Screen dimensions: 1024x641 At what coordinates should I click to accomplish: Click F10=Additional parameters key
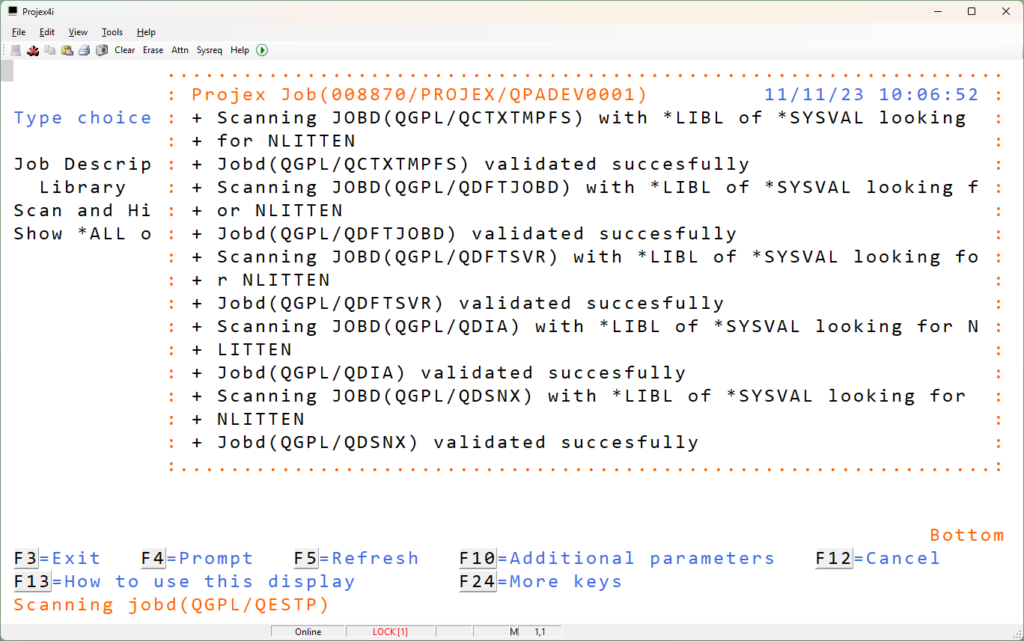[x=616, y=558]
